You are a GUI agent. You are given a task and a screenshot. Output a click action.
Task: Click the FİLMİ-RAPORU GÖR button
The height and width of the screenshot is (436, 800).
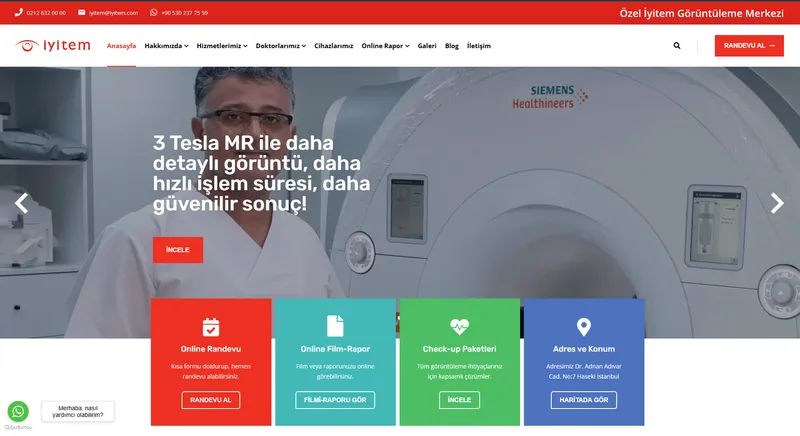tap(335, 400)
